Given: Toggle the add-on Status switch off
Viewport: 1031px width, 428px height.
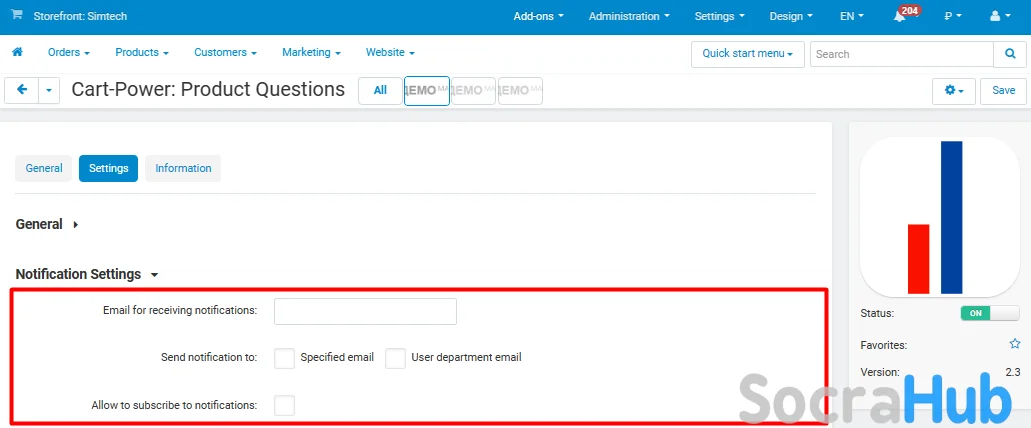Looking at the screenshot, I should (x=989, y=313).
